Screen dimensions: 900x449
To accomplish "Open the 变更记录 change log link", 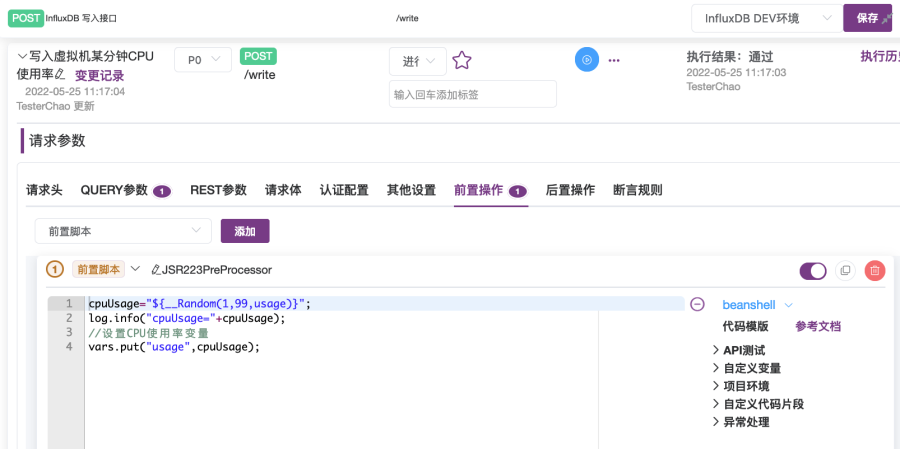I will tap(99, 76).
